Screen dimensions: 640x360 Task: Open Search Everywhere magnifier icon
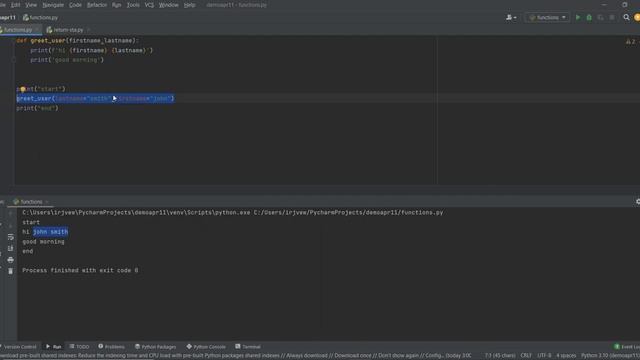coord(626,18)
